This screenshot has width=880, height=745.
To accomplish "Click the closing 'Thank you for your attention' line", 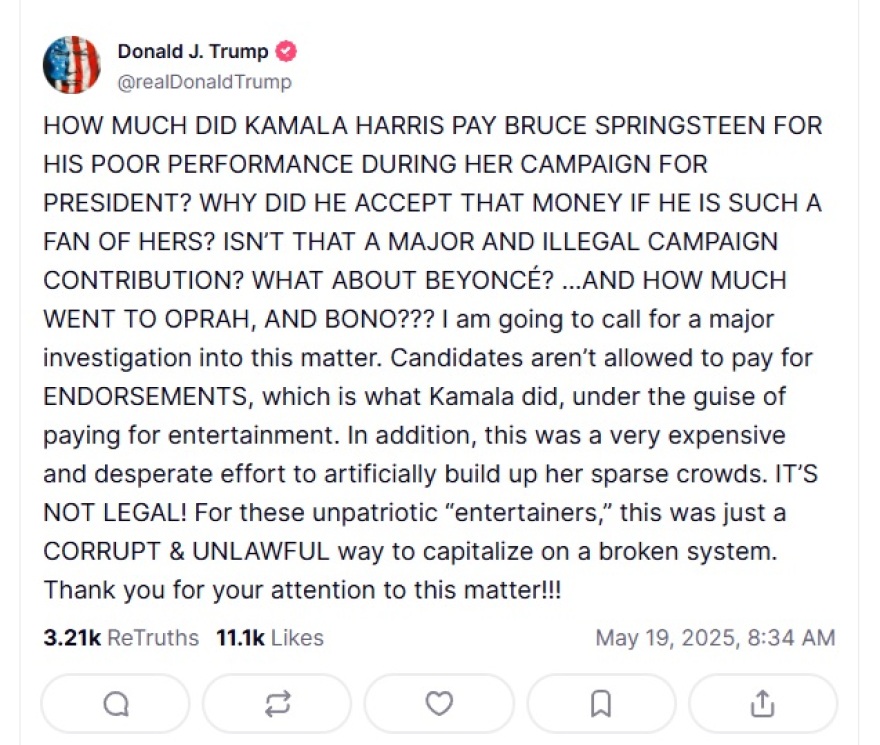I will [x=302, y=590].
